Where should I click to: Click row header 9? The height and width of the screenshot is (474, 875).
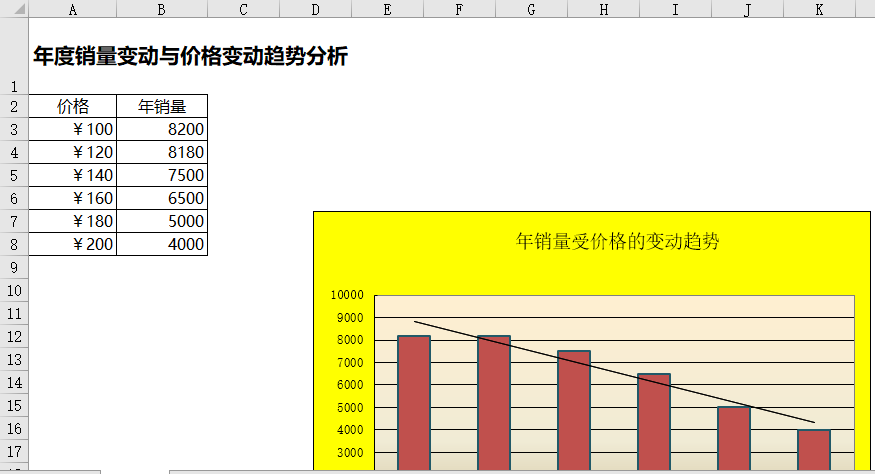[14, 267]
